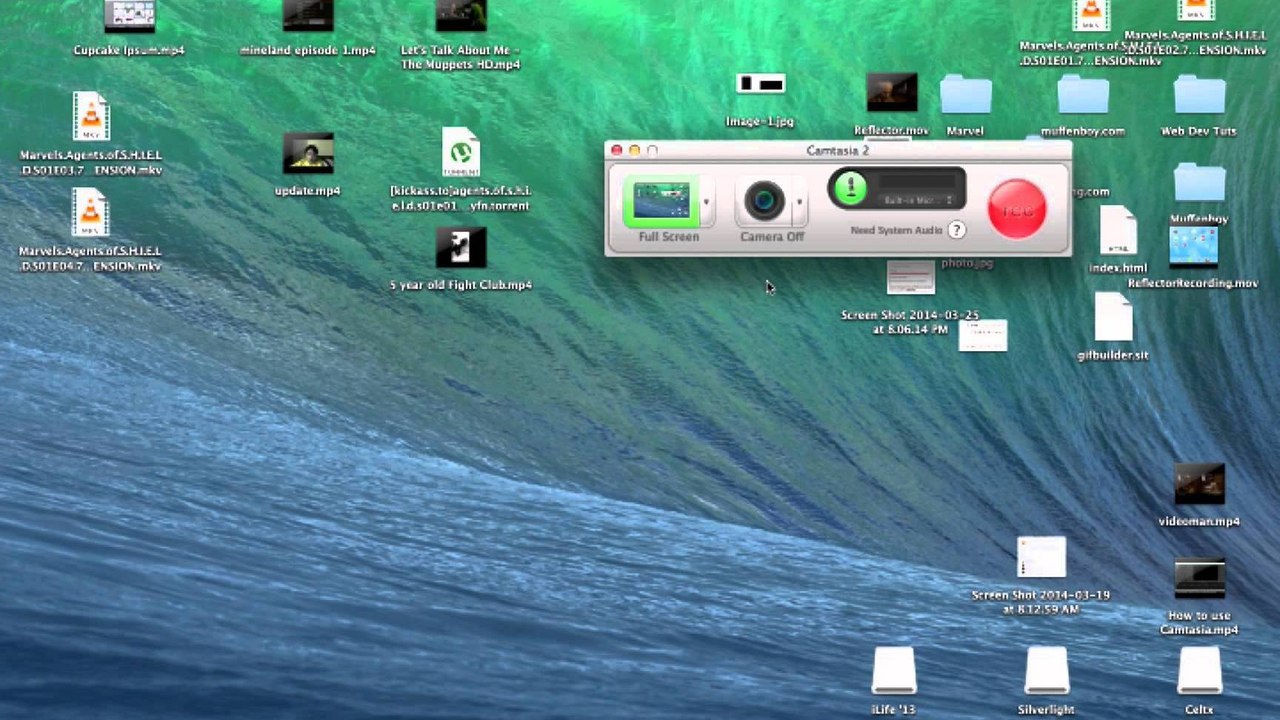Click the Camtasia 2 window title bar

click(x=838, y=150)
